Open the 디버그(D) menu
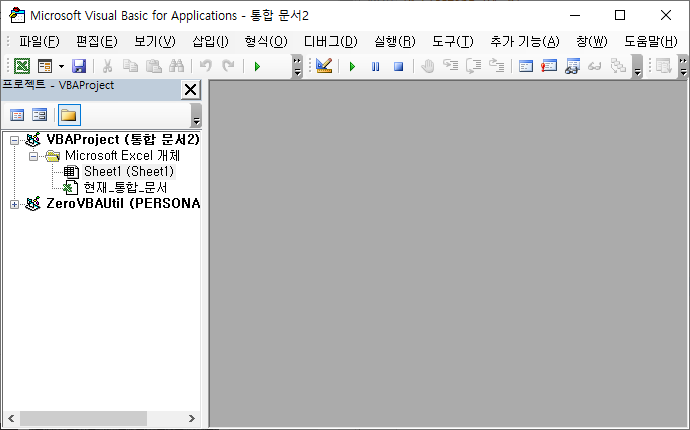Screen dimensions: 690x430 [330, 42]
